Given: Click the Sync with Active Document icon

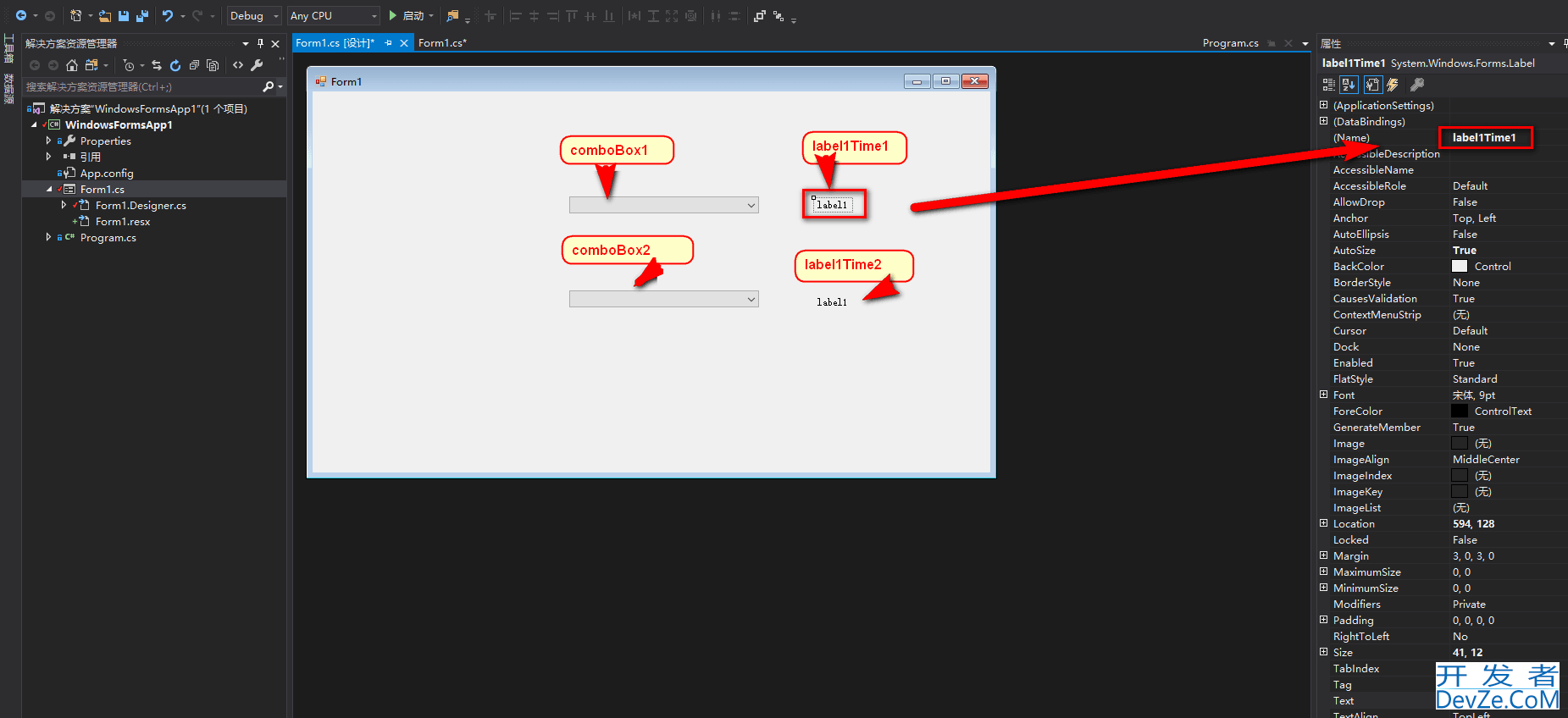Looking at the screenshot, I should [x=157, y=65].
